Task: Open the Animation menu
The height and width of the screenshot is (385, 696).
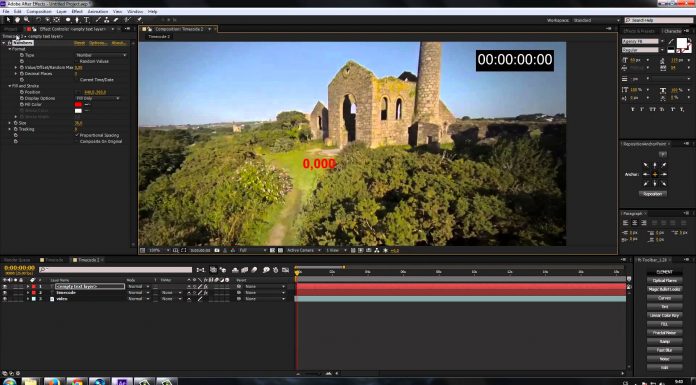Action: pyautogui.click(x=98, y=11)
